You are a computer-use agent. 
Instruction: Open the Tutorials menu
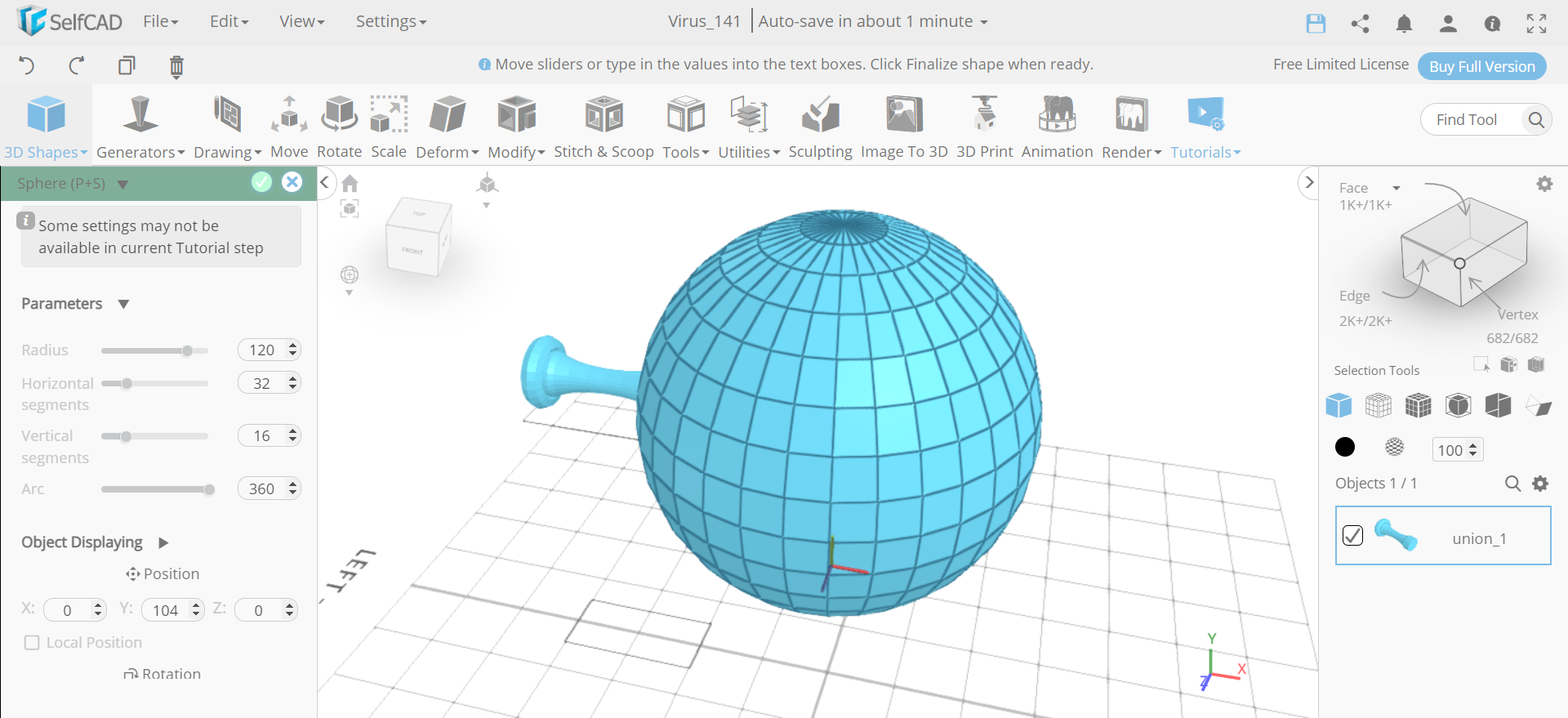click(x=1205, y=126)
